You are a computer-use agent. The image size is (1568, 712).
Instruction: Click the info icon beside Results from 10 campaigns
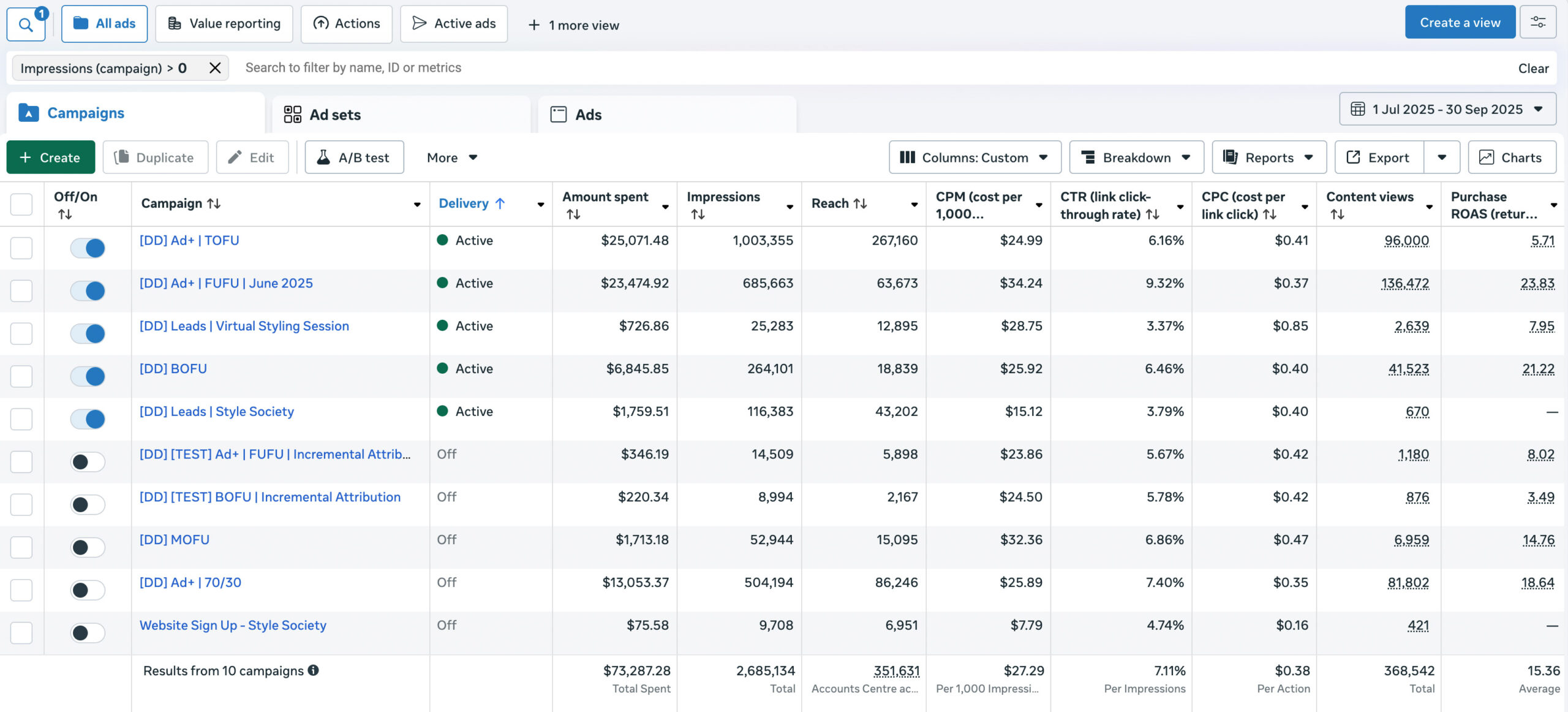click(313, 670)
